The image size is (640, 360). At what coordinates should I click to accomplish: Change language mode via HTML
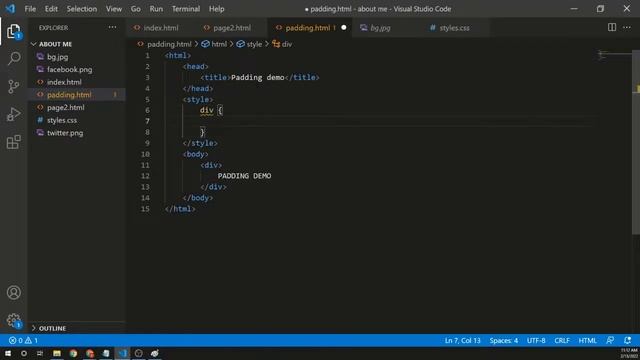(587, 340)
